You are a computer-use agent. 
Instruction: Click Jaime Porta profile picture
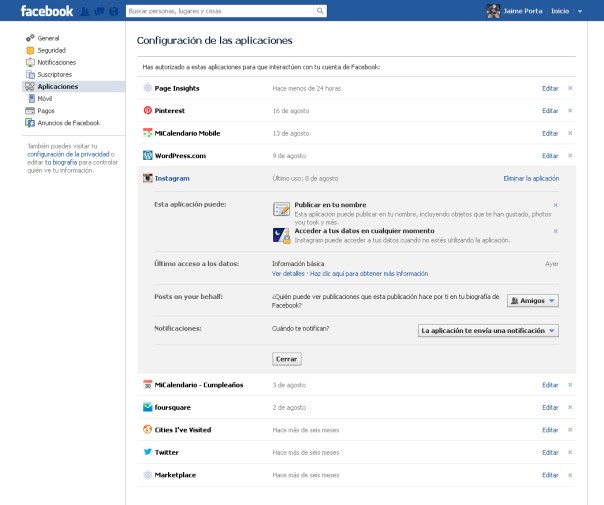coord(493,11)
